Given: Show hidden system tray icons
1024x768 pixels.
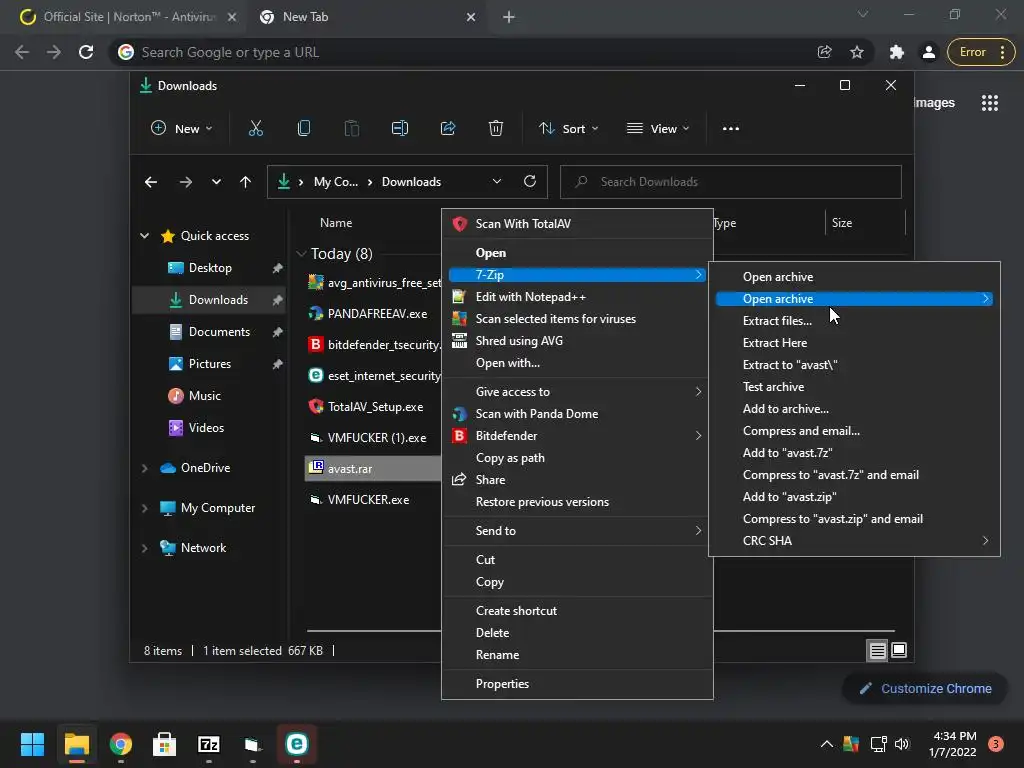Looking at the screenshot, I should click(x=826, y=744).
